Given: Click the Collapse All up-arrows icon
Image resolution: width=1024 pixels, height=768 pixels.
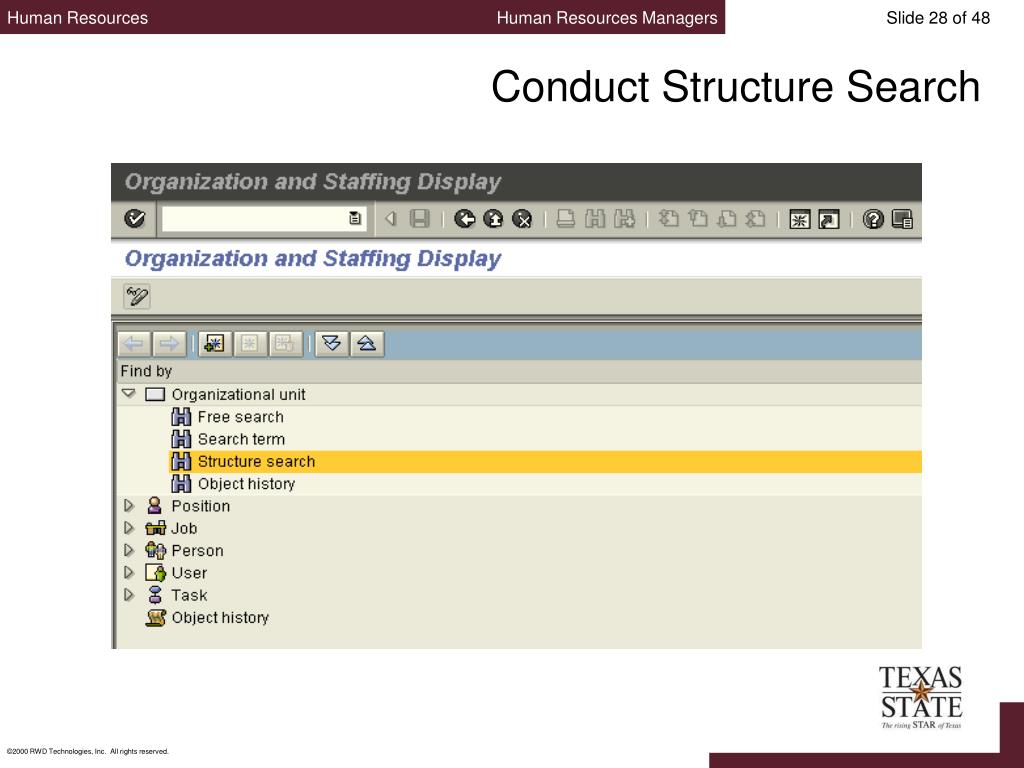Looking at the screenshot, I should 367,344.
